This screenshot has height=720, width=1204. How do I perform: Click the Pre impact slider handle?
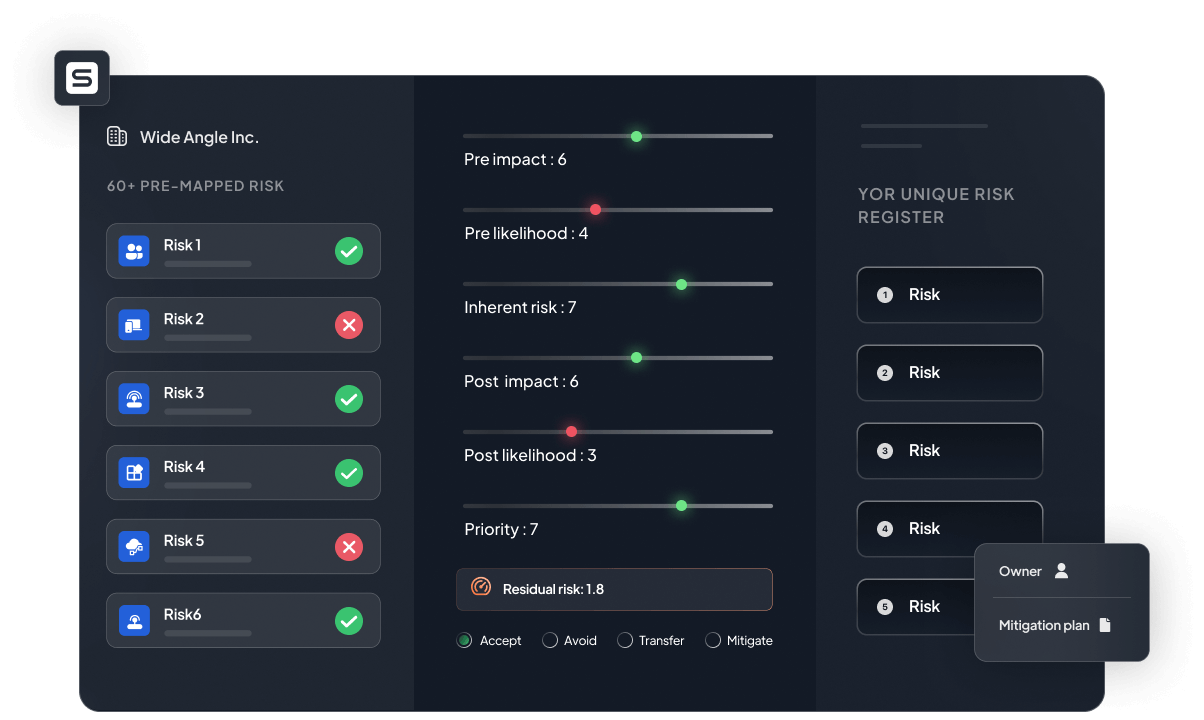click(636, 136)
